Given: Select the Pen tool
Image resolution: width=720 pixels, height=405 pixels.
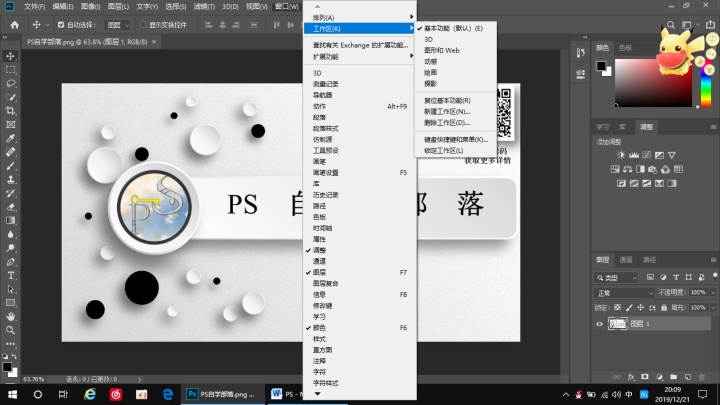Looking at the screenshot, I should [x=10, y=262].
